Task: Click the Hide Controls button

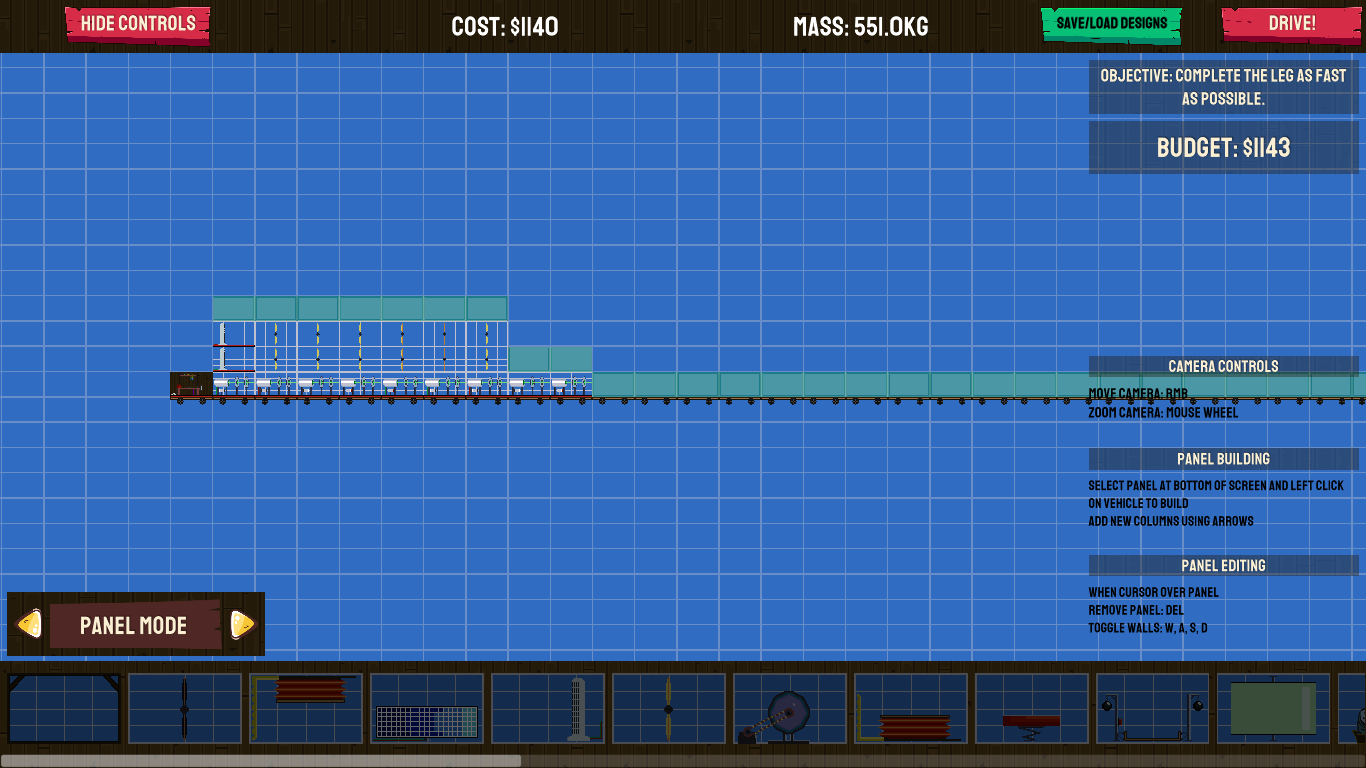Action: (x=138, y=23)
